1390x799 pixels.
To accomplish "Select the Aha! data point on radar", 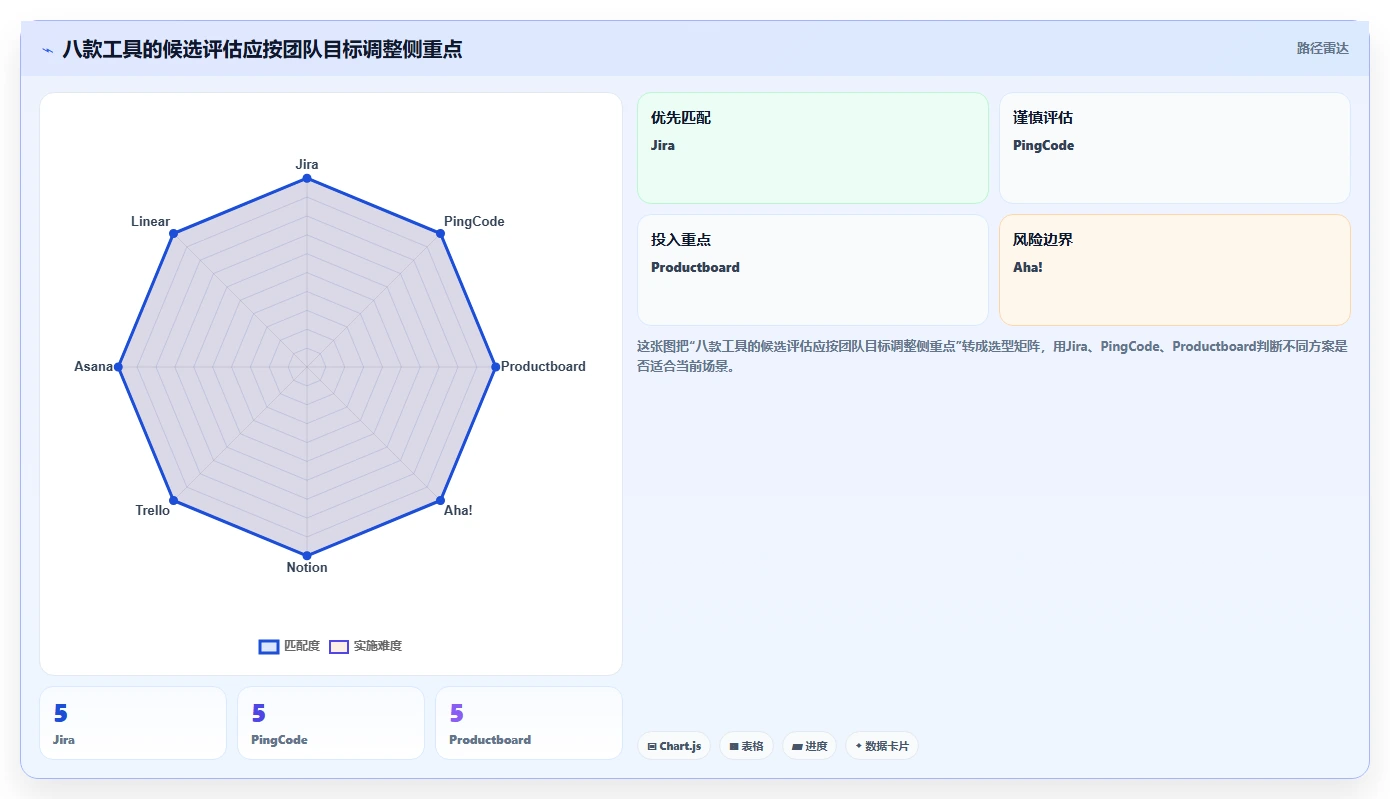I will (x=440, y=500).
